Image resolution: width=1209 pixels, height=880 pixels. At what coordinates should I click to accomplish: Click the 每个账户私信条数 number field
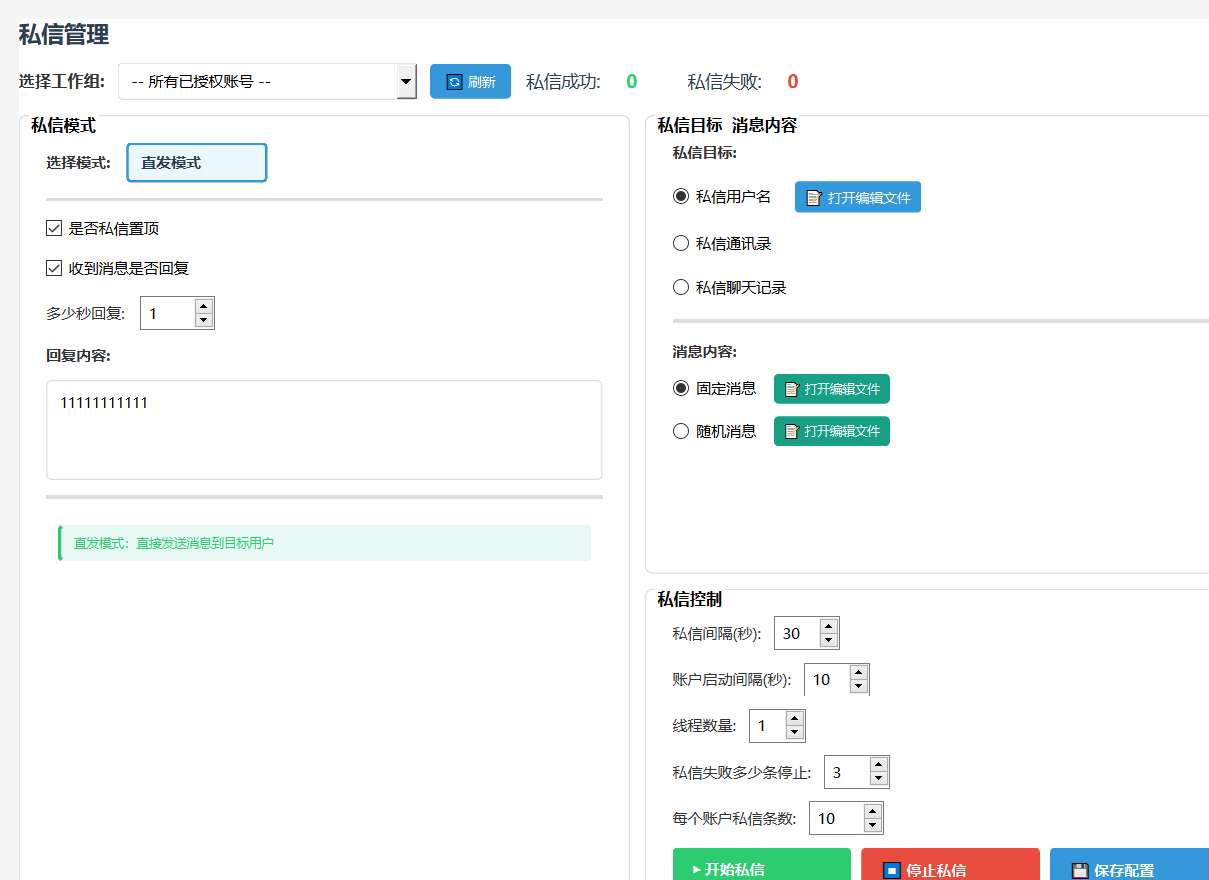click(x=836, y=818)
